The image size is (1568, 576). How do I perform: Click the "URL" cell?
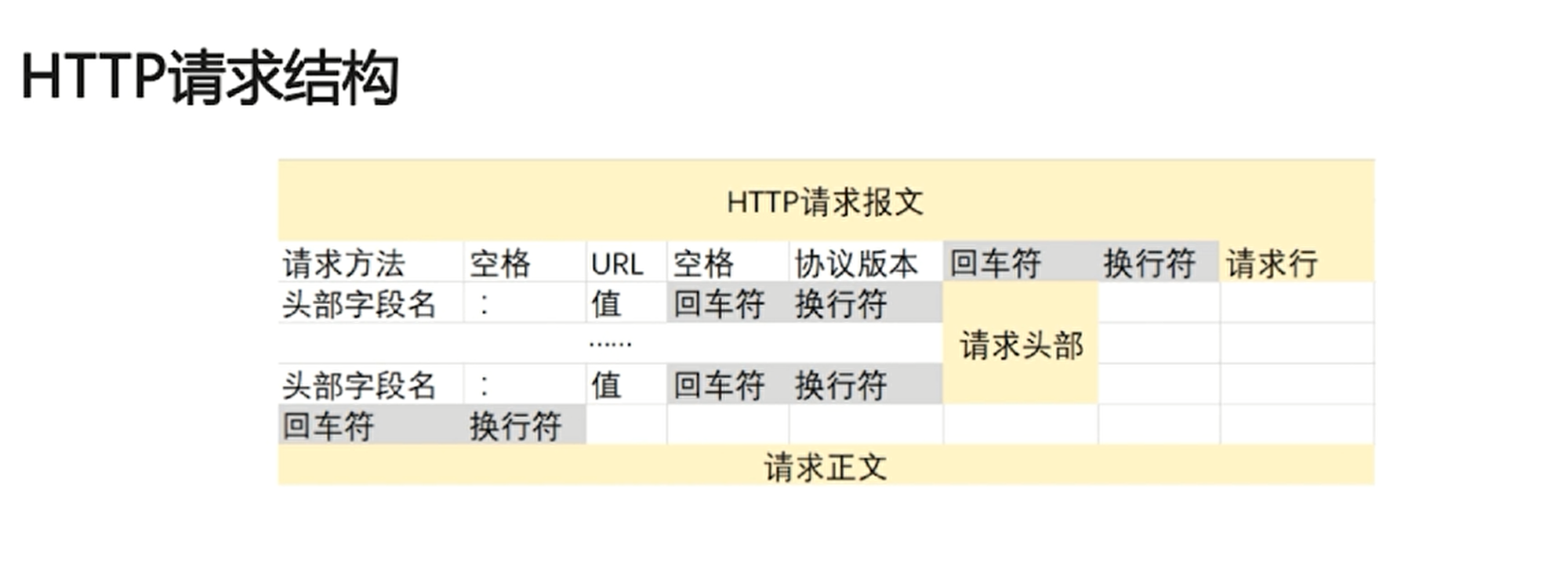(x=626, y=263)
